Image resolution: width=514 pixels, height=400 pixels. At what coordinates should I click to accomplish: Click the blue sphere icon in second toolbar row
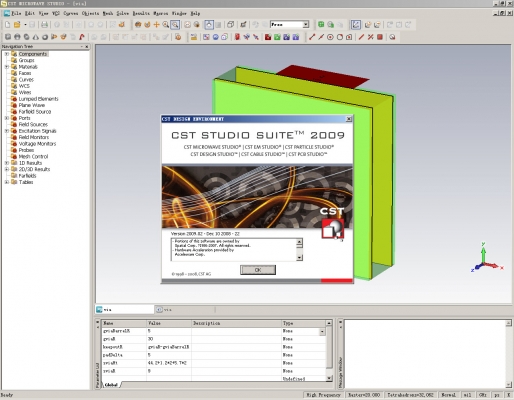(215, 37)
